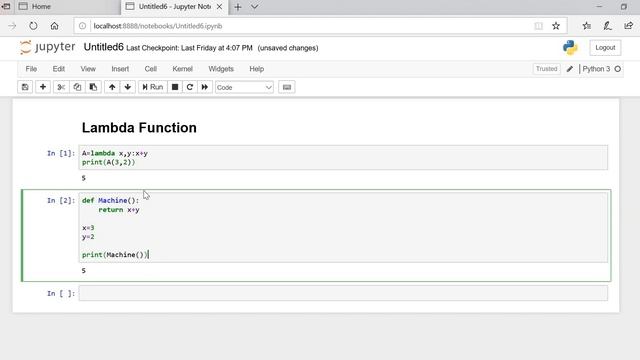Click the Python 3 kernel idle circle

point(618,69)
